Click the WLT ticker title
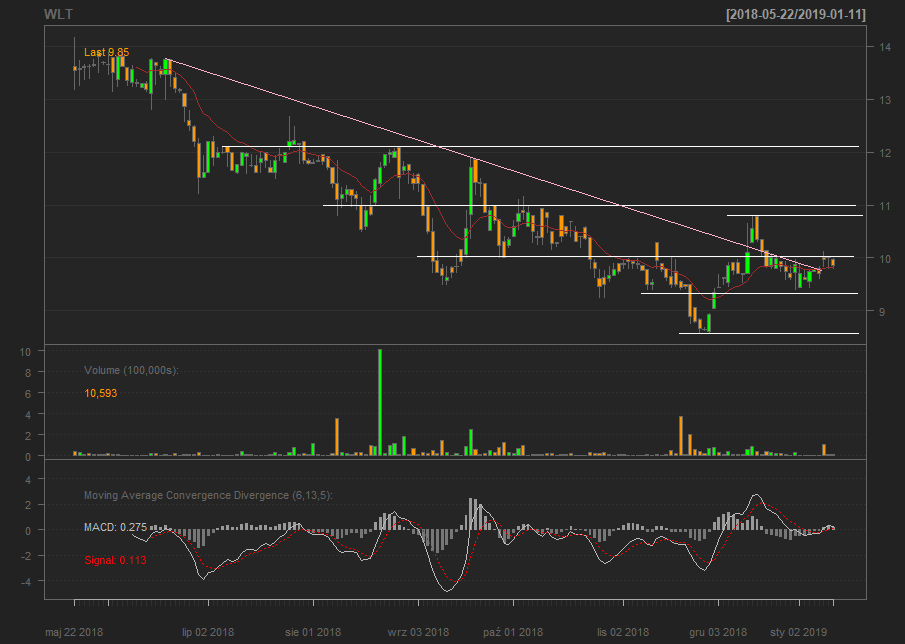This screenshot has height=644, width=905. pyautogui.click(x=58, y=14)
